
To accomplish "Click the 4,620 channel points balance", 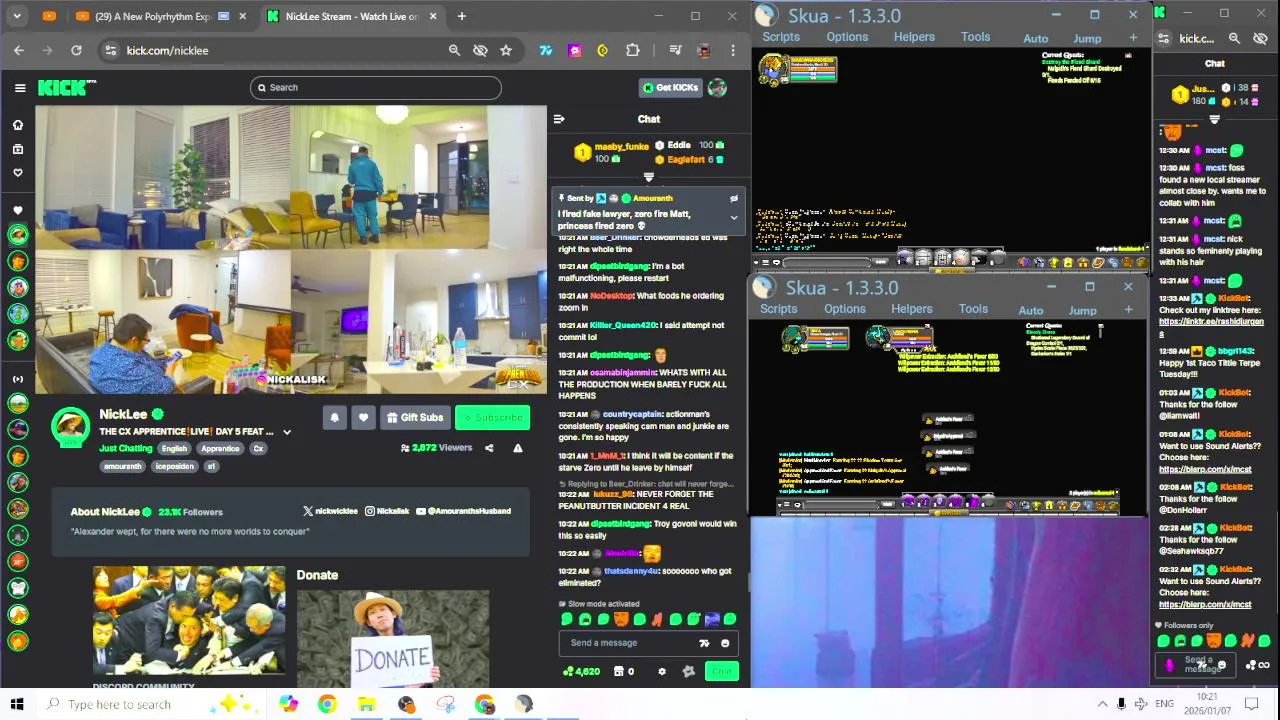I will click(x=582, y=672).
